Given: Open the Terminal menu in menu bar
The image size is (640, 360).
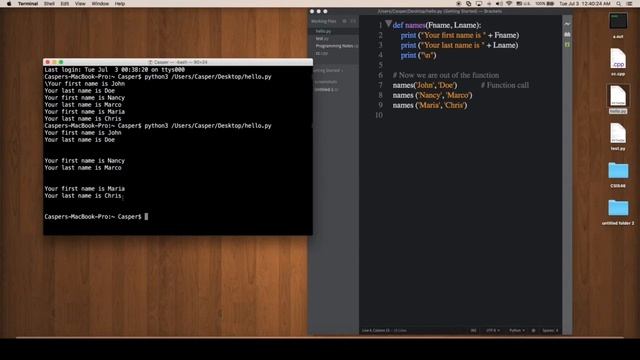Looking at the screenshot, I should tap(28, 4).
